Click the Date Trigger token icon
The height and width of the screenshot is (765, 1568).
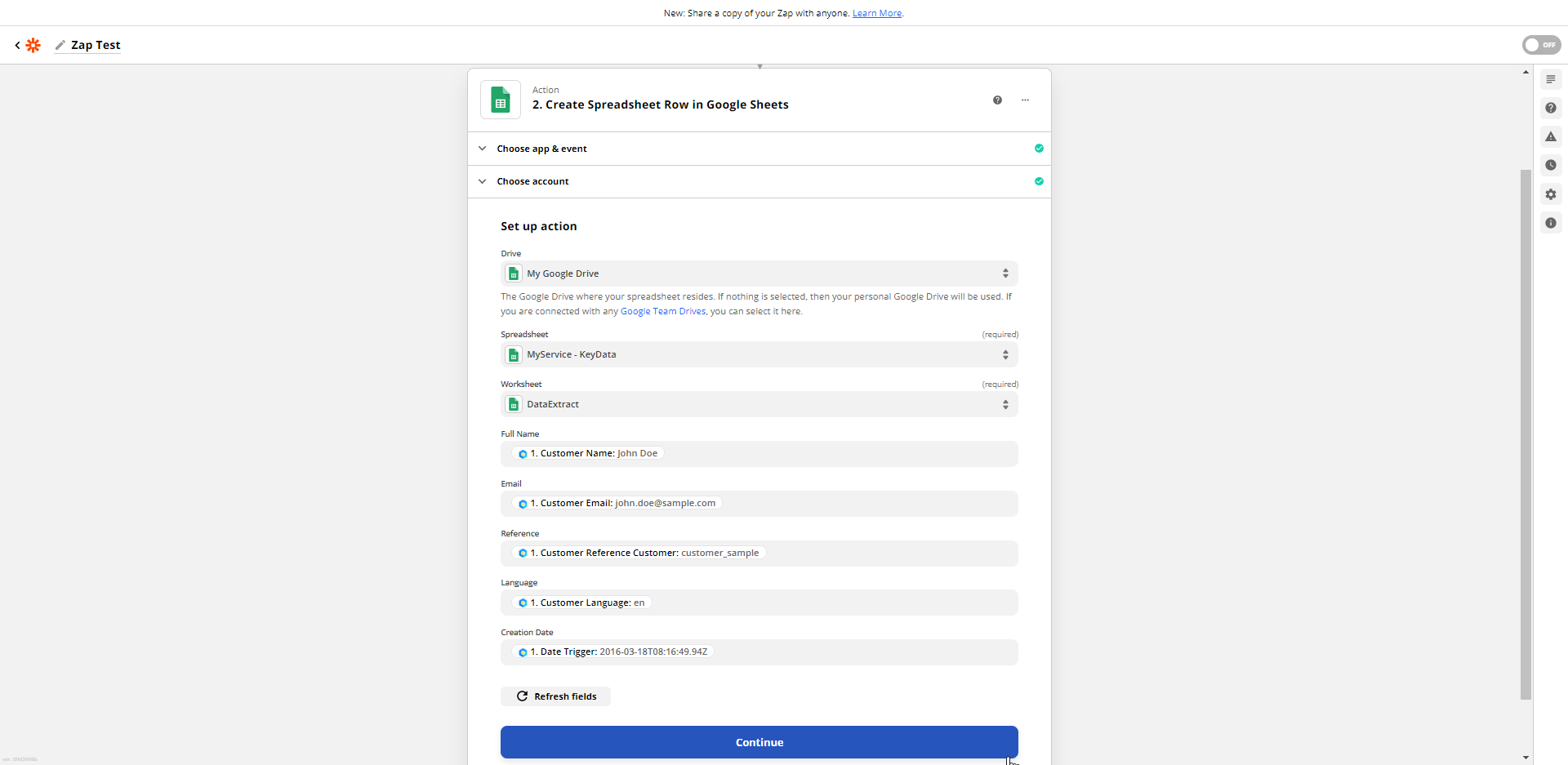click(523, 652)
